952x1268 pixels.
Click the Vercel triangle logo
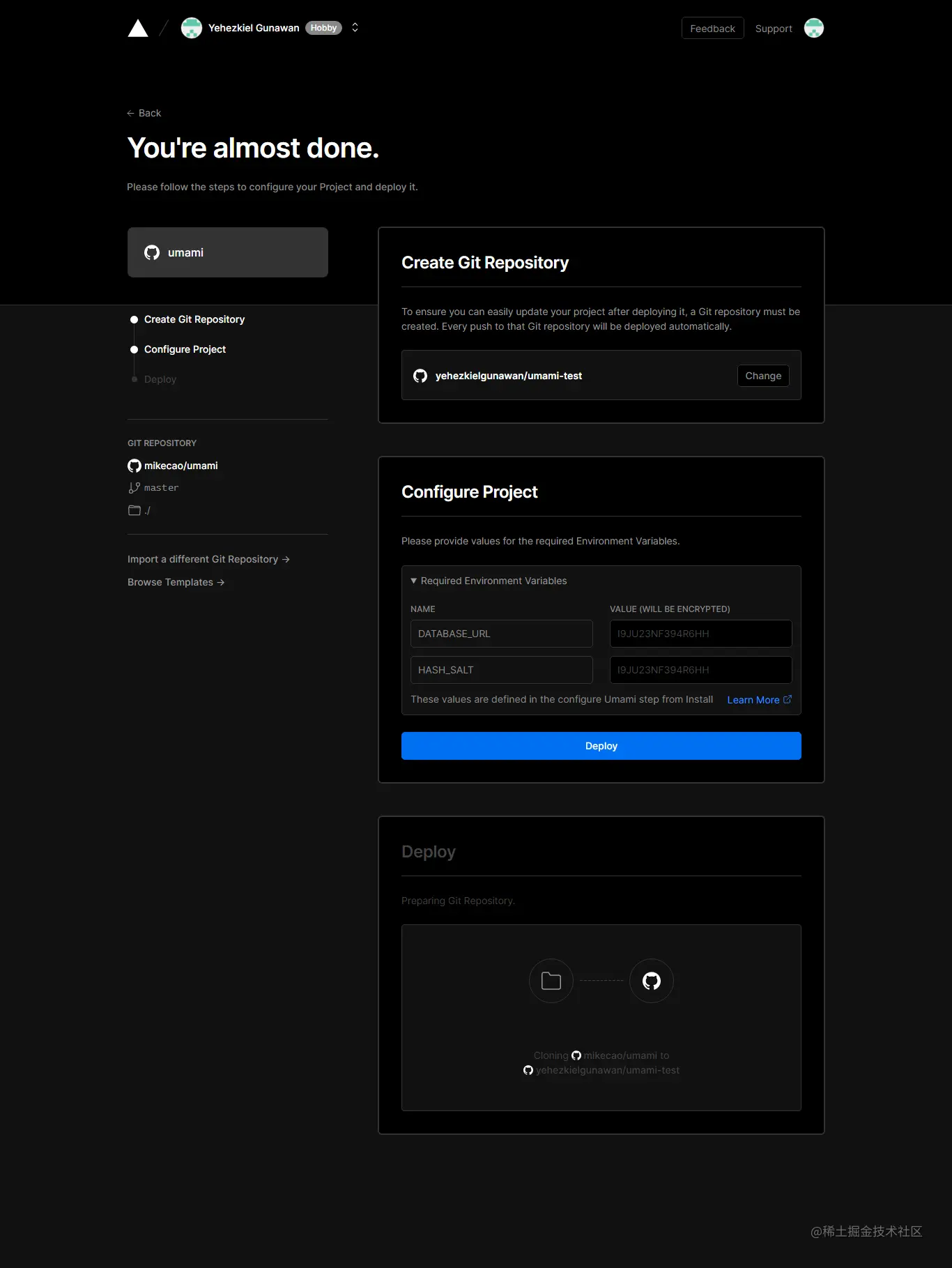pos(138,28)
